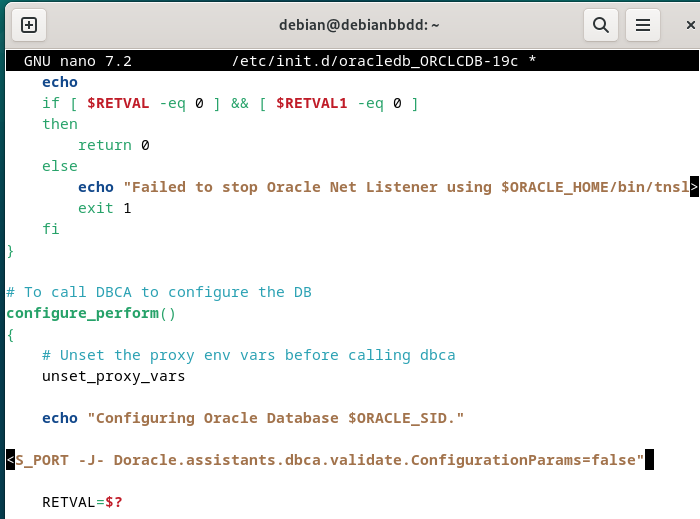
Task: Open the hamburger menu
Action: 643,25
